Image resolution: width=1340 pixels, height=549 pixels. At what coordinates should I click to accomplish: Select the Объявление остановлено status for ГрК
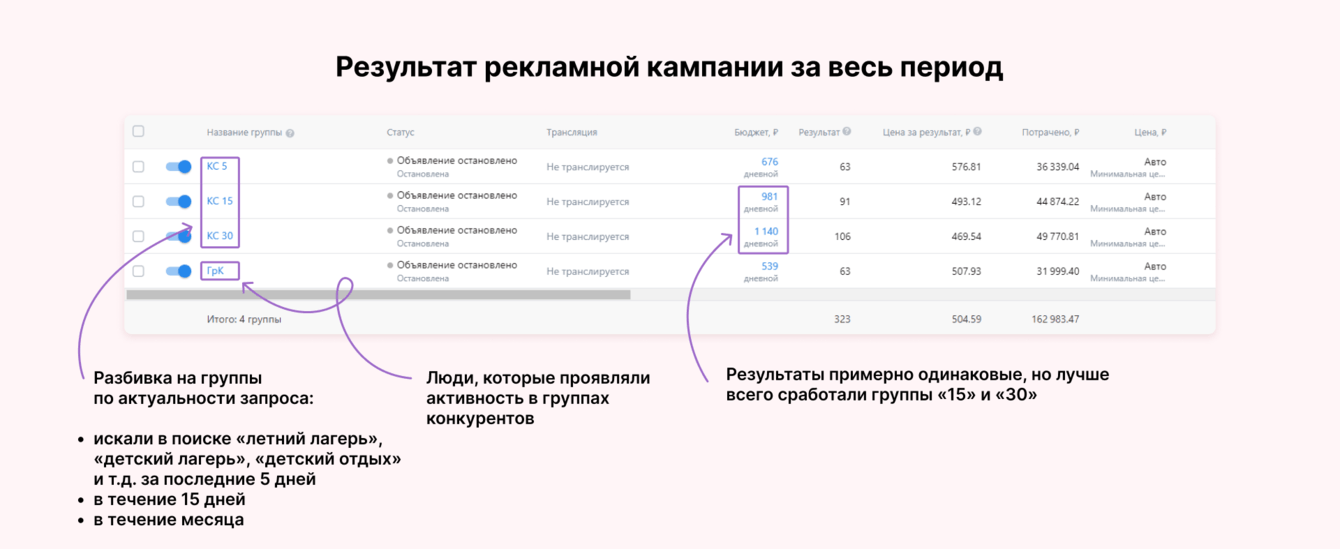click(x=457, y=265)
